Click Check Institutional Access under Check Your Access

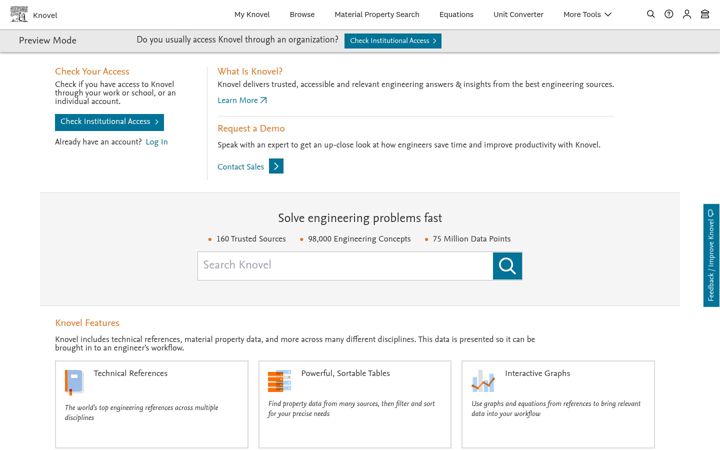[x=109, y=122]
